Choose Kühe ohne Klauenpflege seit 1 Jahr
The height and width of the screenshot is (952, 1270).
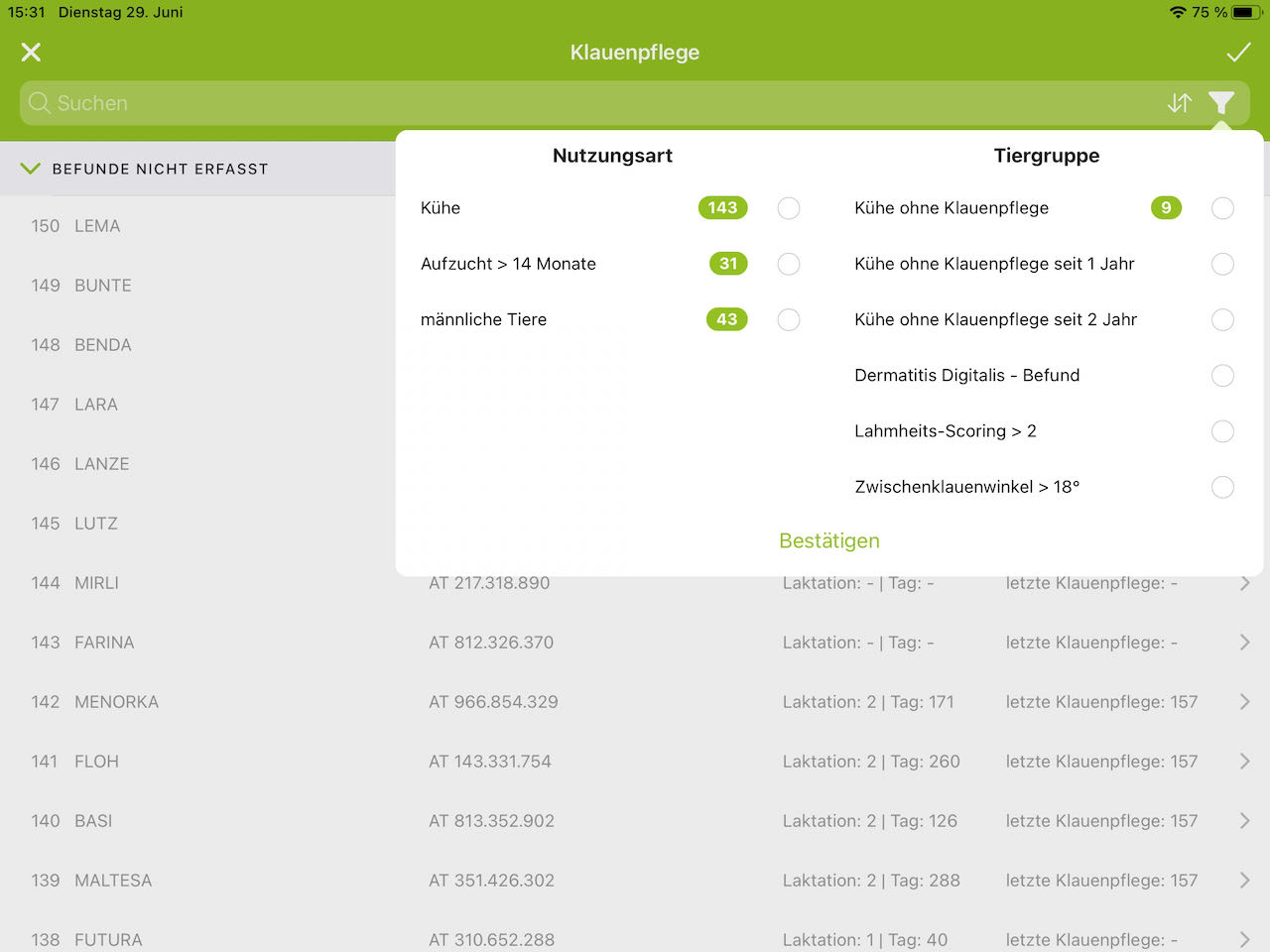1222,264
